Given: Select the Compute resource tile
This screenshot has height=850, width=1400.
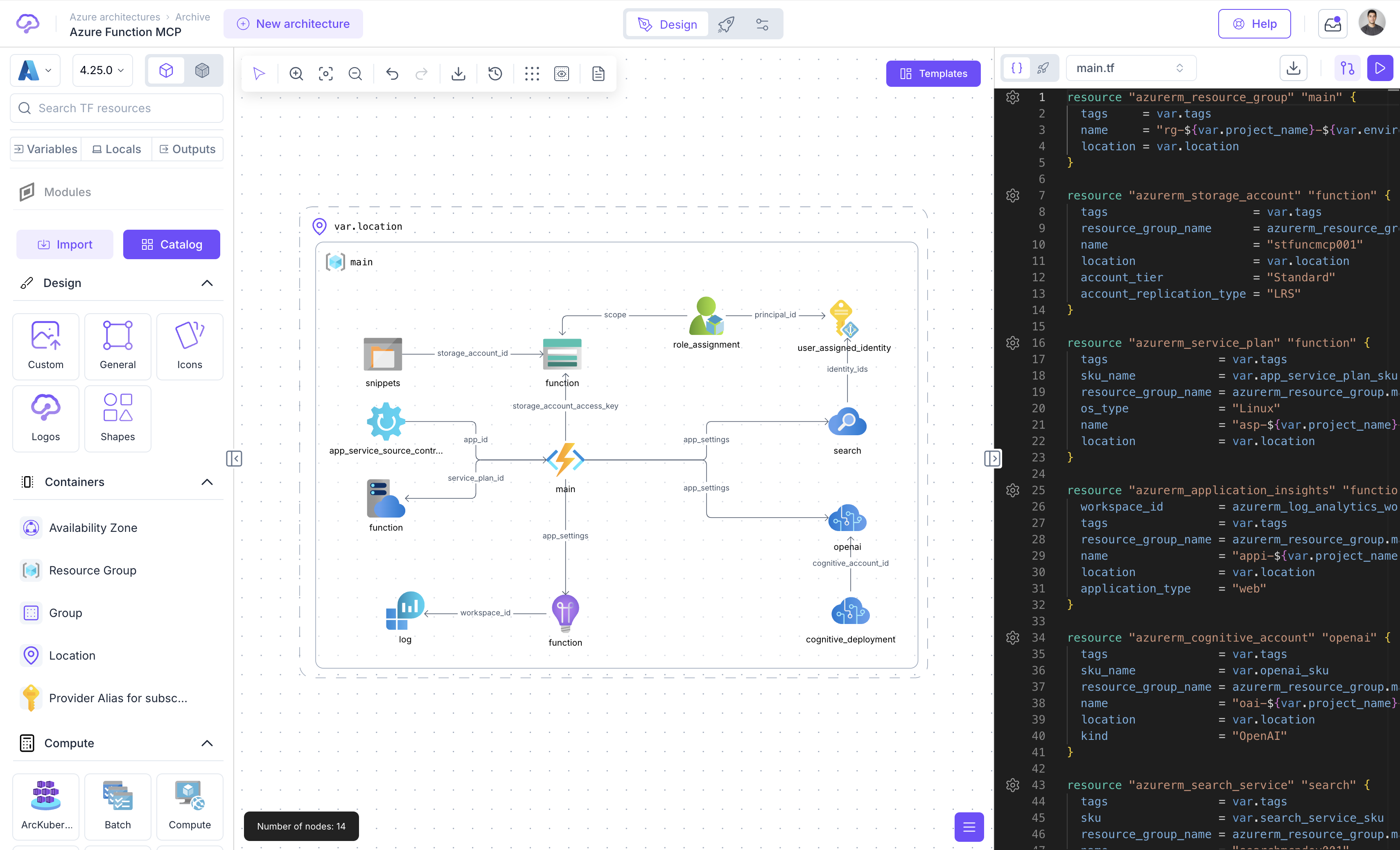Looking at the screenshot, I should click(190, 807).
